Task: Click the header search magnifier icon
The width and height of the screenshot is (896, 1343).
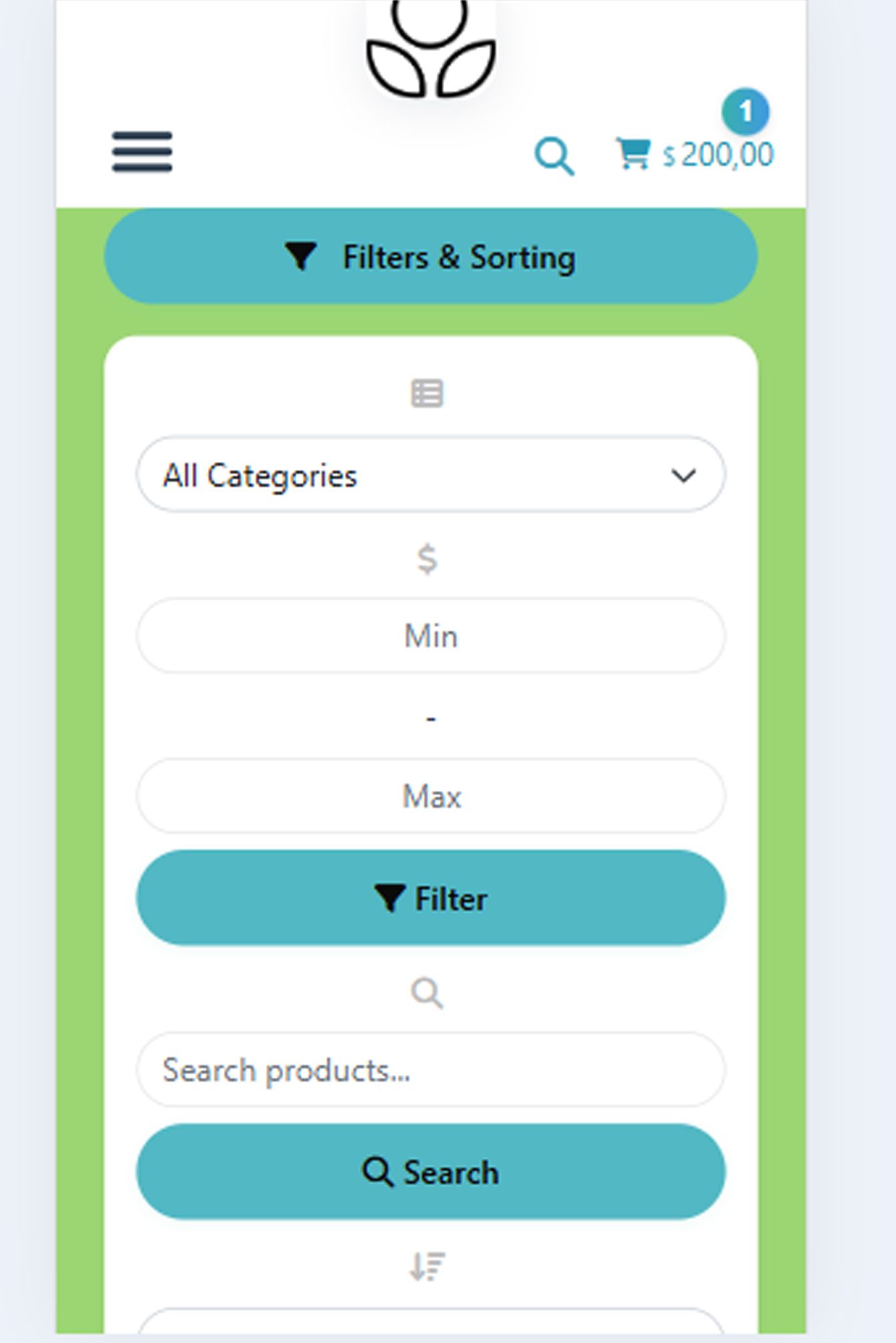Action: (x=554, y=156)
